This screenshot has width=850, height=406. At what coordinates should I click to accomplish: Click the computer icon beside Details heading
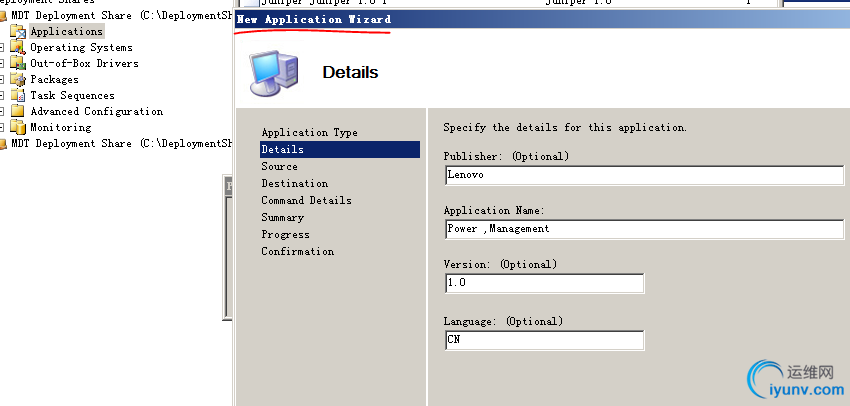(x=274, y=73)
